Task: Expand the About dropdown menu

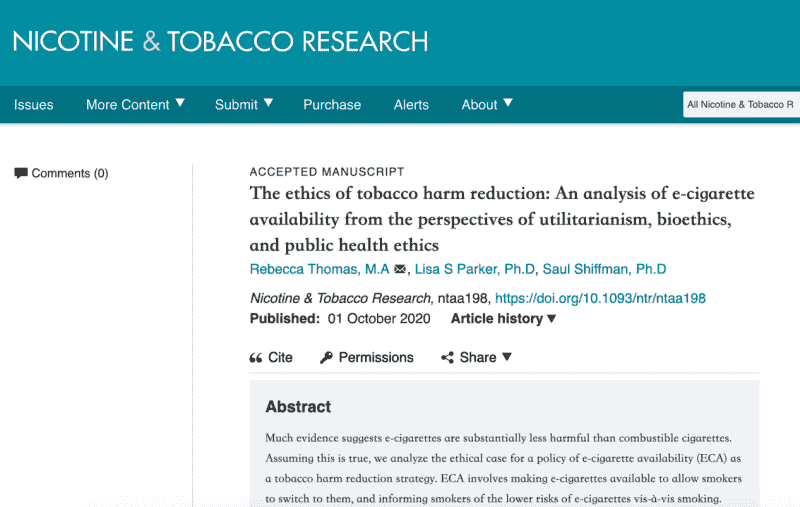Action: [x=487, y=105]
